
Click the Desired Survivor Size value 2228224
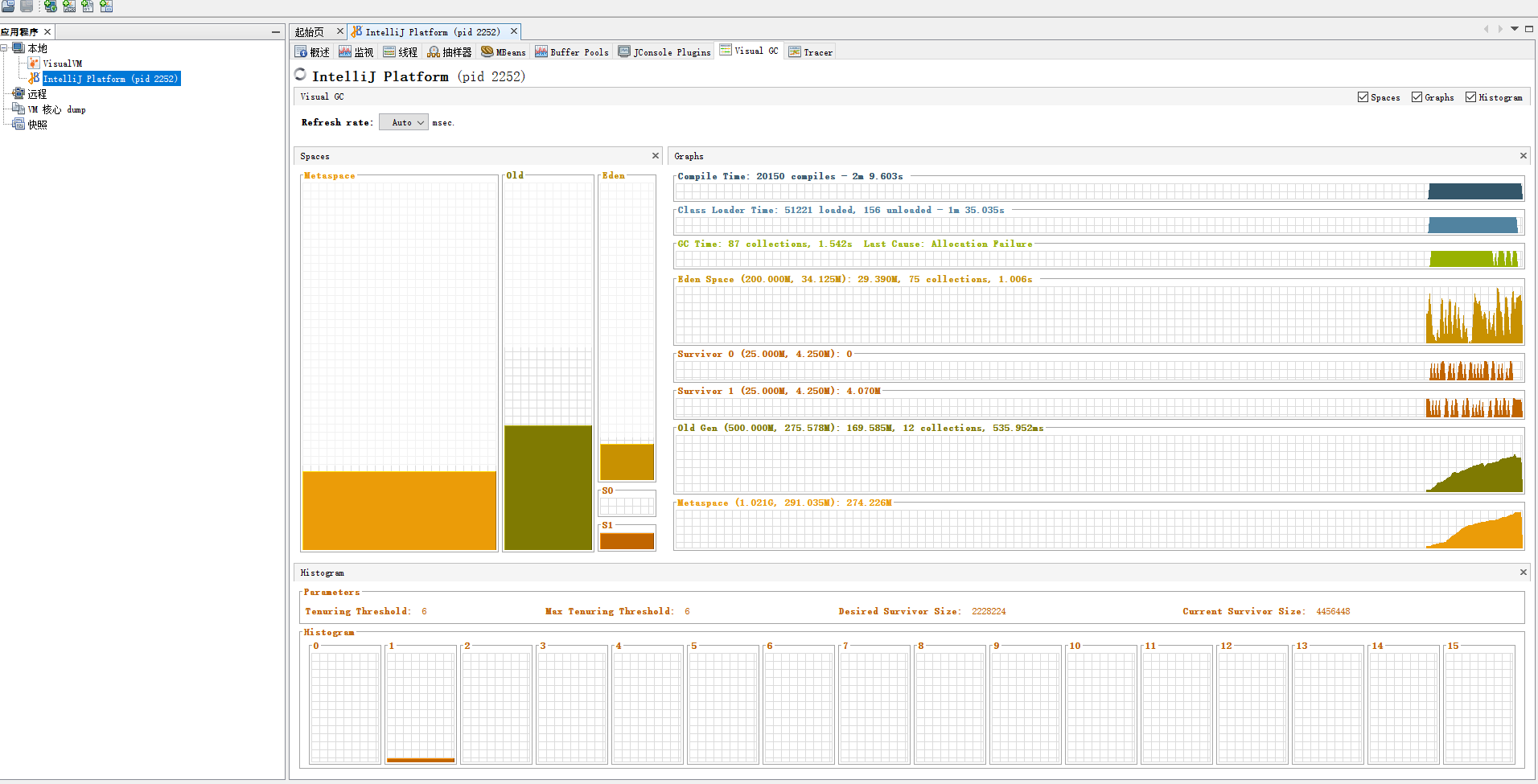click(989, 611)
